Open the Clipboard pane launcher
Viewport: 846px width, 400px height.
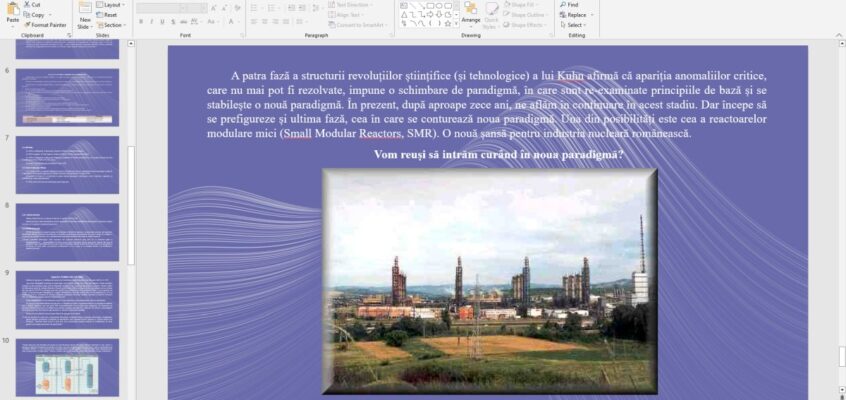(69, 35)
